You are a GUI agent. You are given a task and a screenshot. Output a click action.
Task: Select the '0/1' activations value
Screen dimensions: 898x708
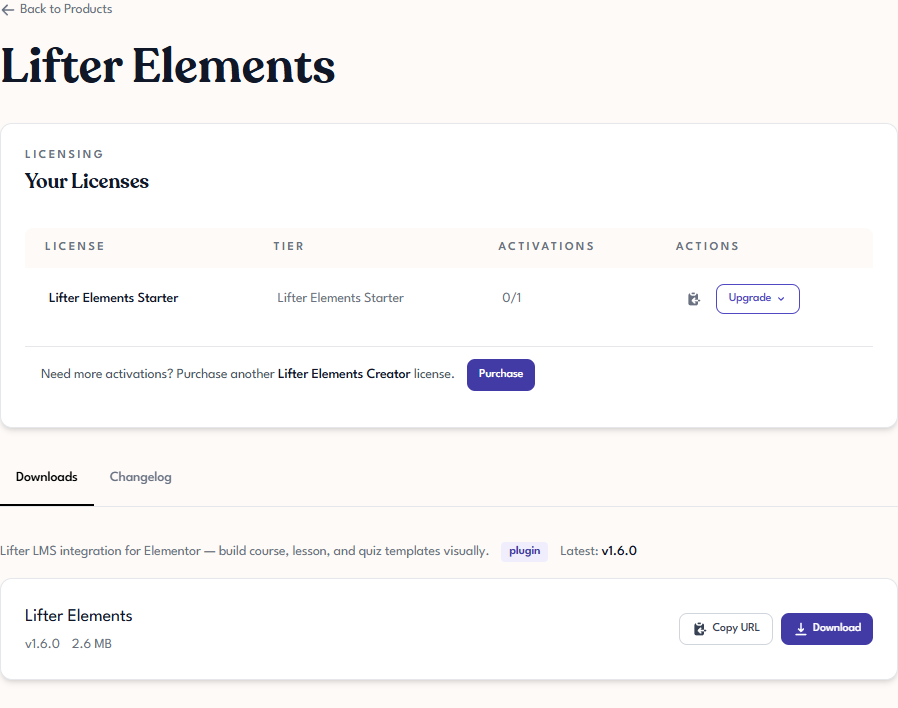click(511, 298)
